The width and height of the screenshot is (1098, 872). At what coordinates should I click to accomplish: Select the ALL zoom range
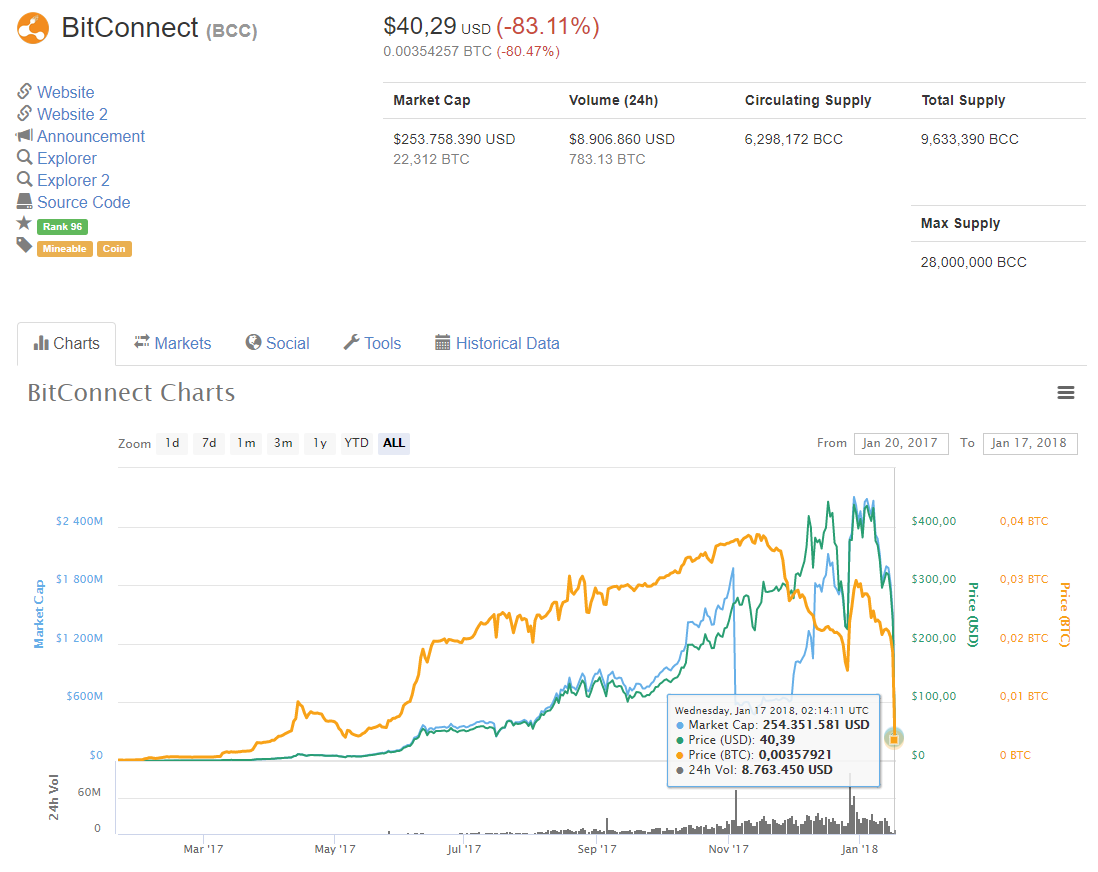coord(394,443)
